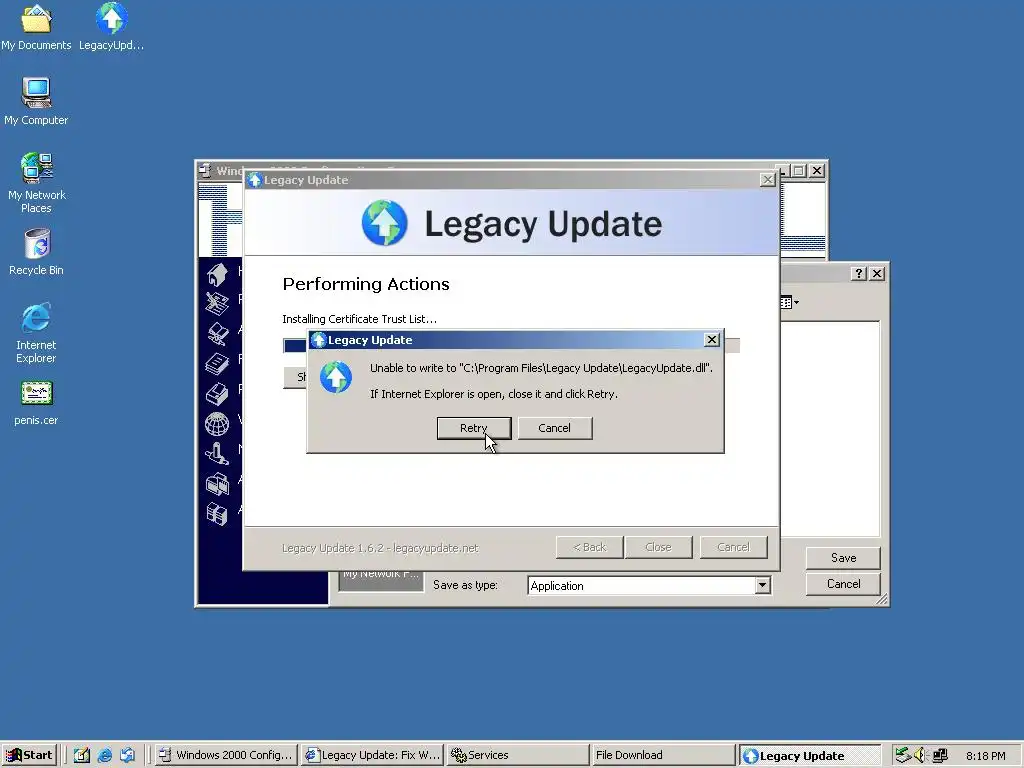Maximize the Windows 2000 Configure Your Server window
The height and width of the screenshot is (768, 1024).
click(x=799, y=170)
